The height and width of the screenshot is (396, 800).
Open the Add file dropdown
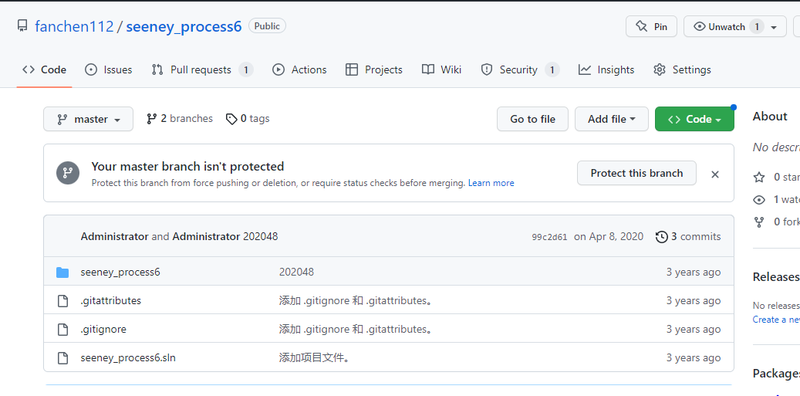[611, 119]
